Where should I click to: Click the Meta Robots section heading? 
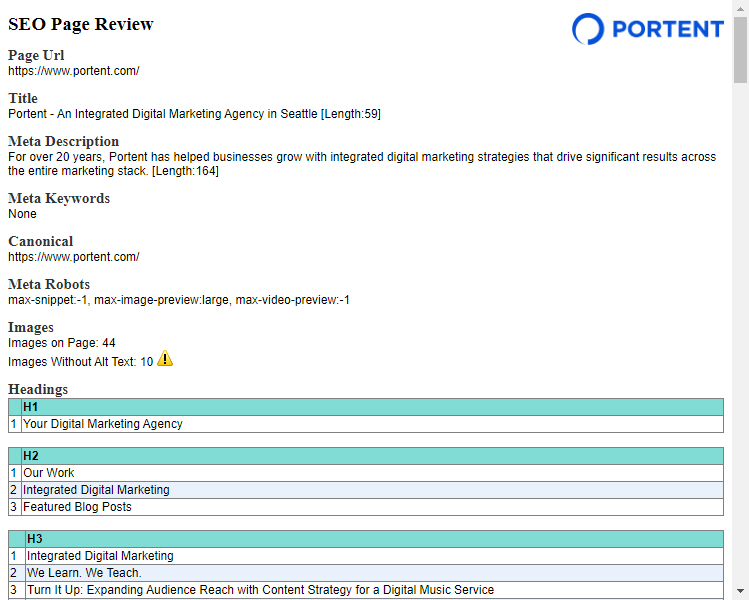[x=49, y=284]
